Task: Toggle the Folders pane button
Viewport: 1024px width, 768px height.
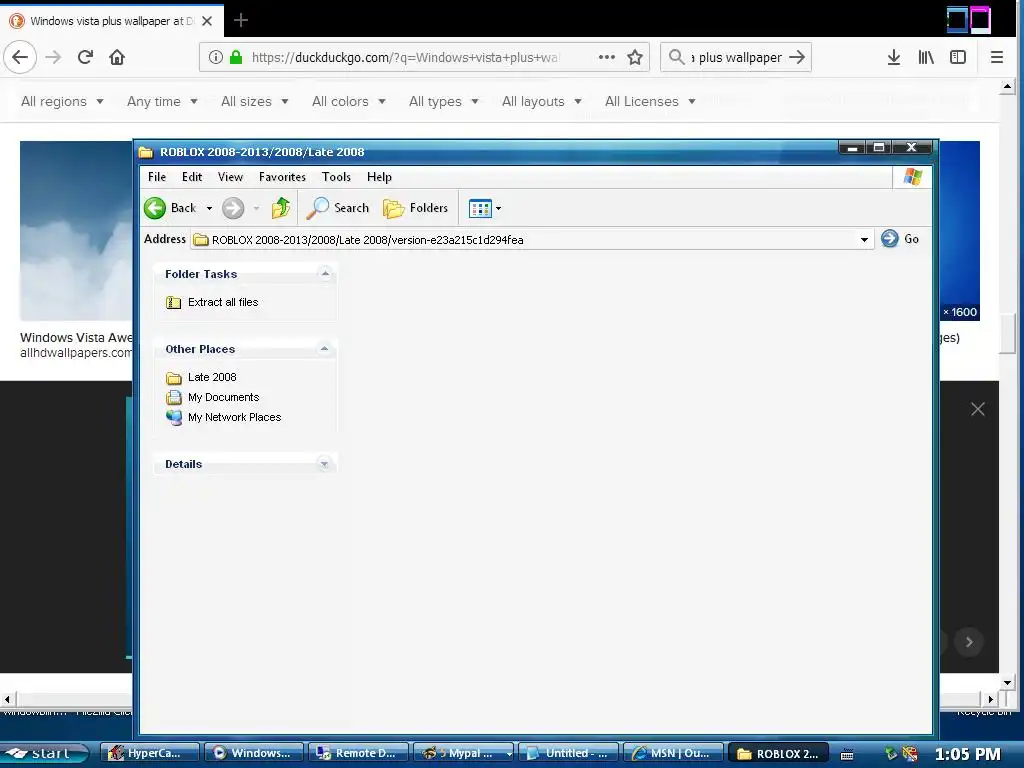Action: (x=416, y=208)
